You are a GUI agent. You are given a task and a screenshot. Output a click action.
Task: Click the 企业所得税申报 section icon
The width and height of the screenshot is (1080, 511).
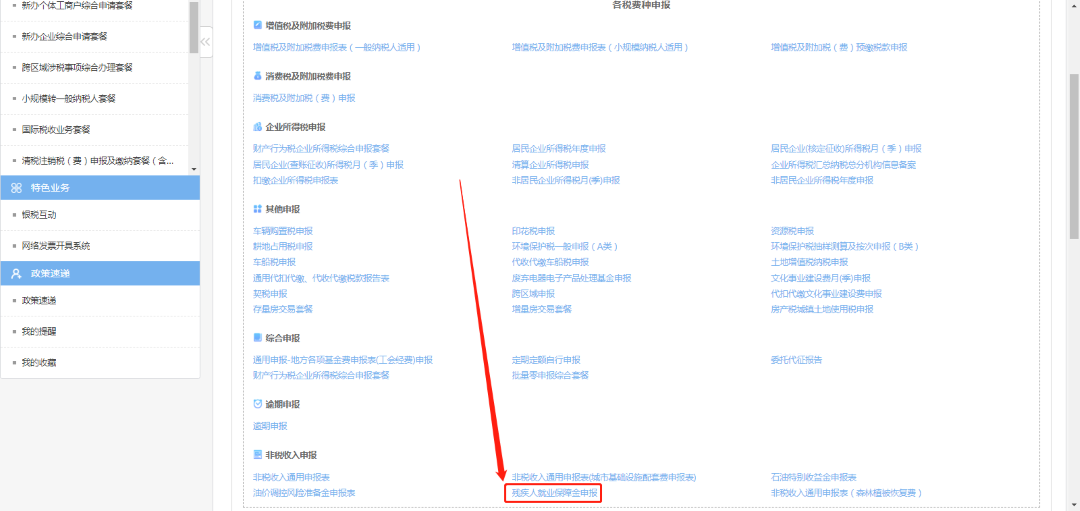coord(258,127)
